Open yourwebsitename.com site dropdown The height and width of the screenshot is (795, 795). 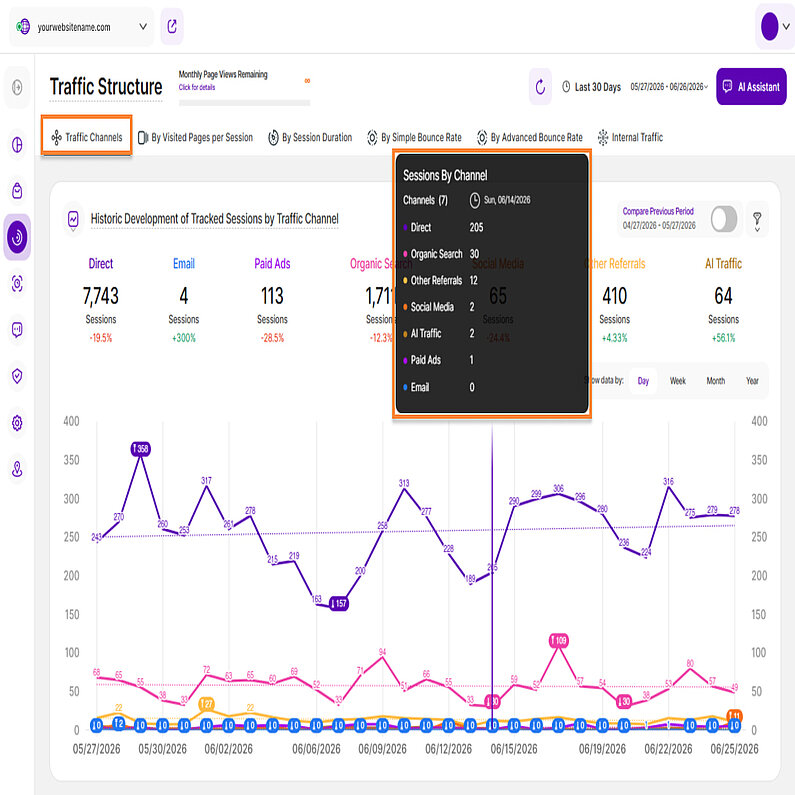82,27
